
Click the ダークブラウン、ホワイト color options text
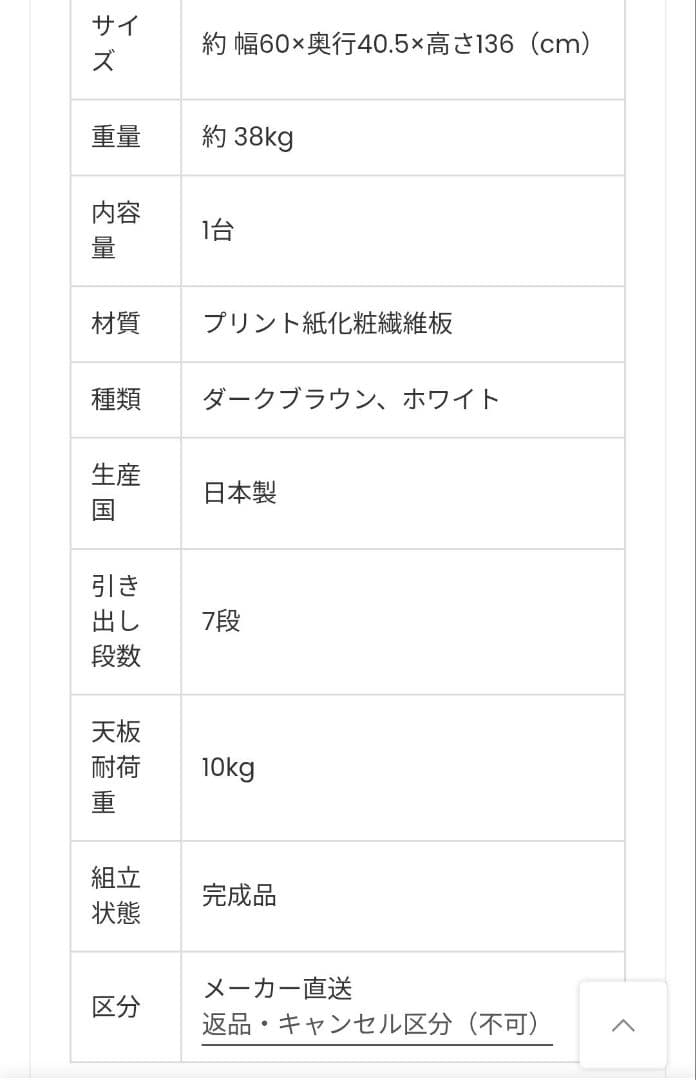(x=352, y=399)
